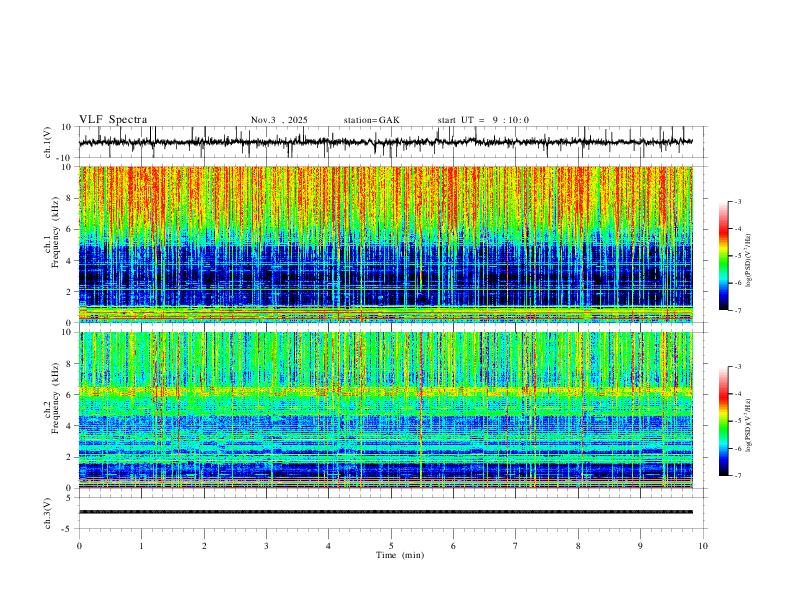Click the '-5' tick on lower colorbar
The image size is (792, 612).
(738, 421)
